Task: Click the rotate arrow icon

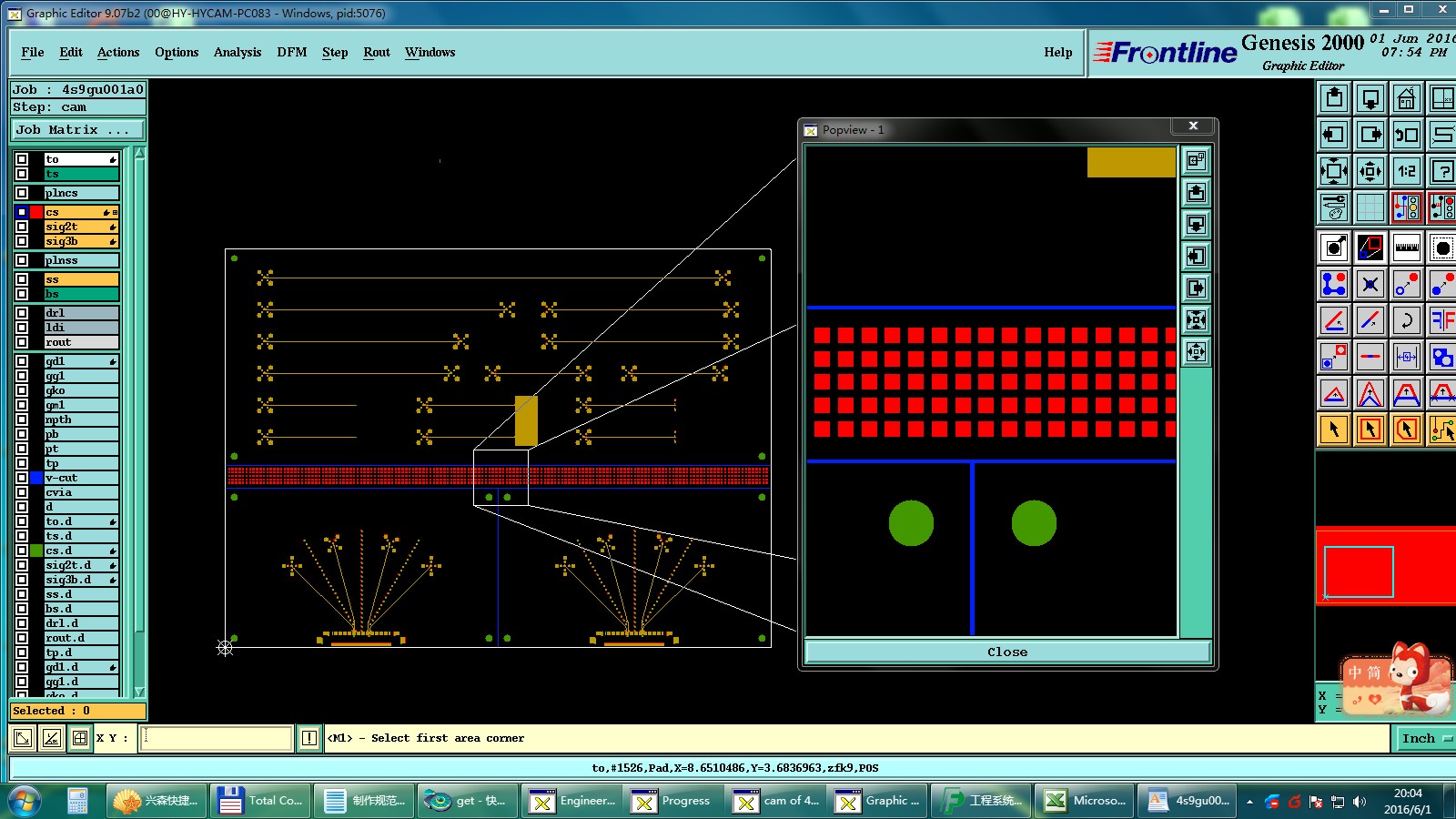Action: click(x=1407, y=320)
